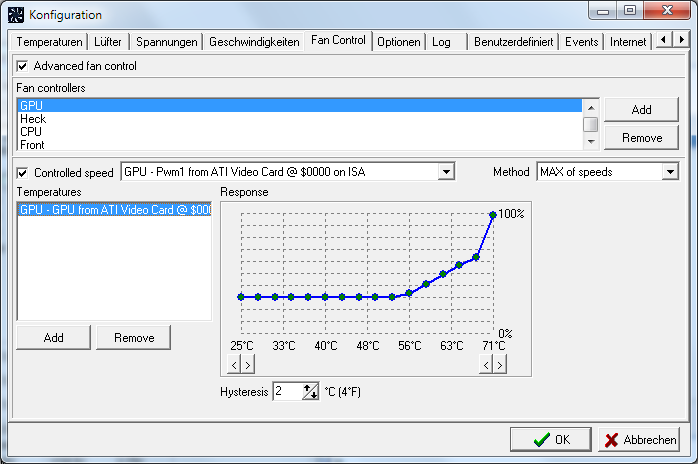Click the Hysteresis value field
Screen dimensions: 698x464
[288, 392]
